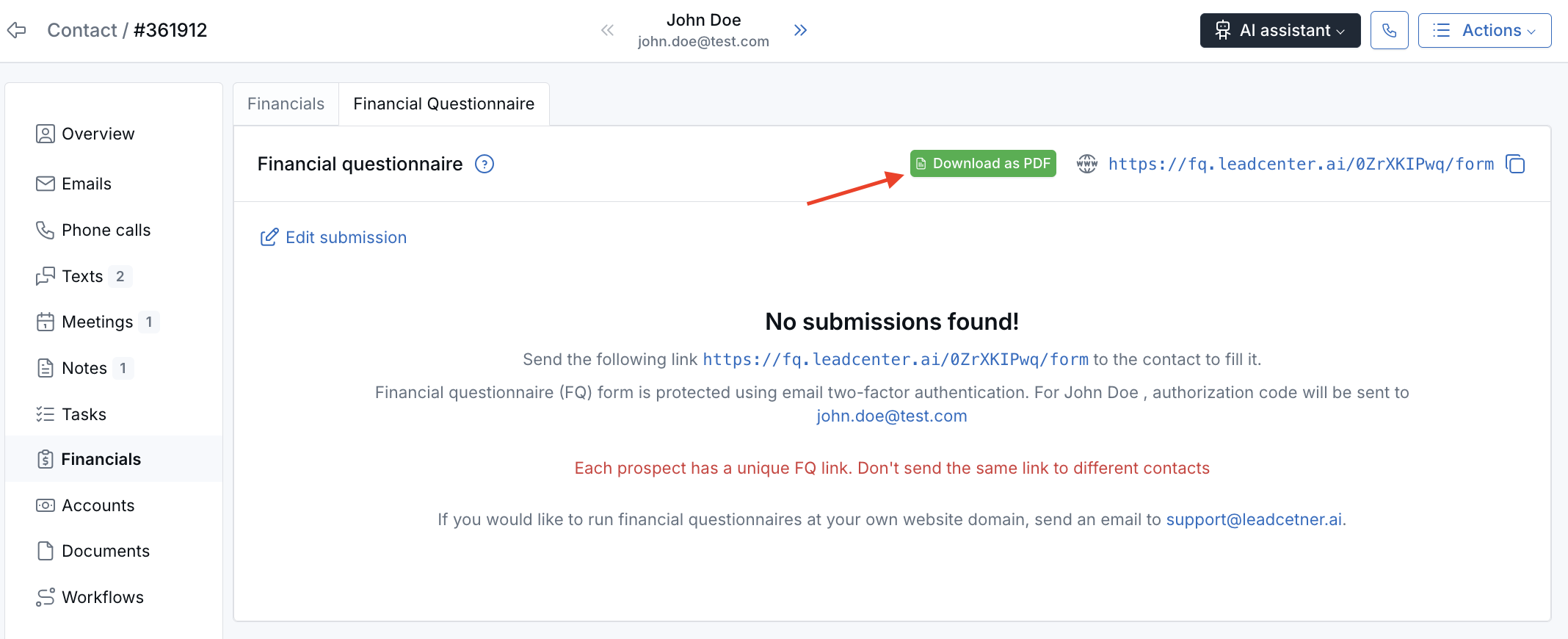This screenshot has height=639, width=1568.
Task: Copy the questionnaire link with copy icon
Action: point(1515,164)
